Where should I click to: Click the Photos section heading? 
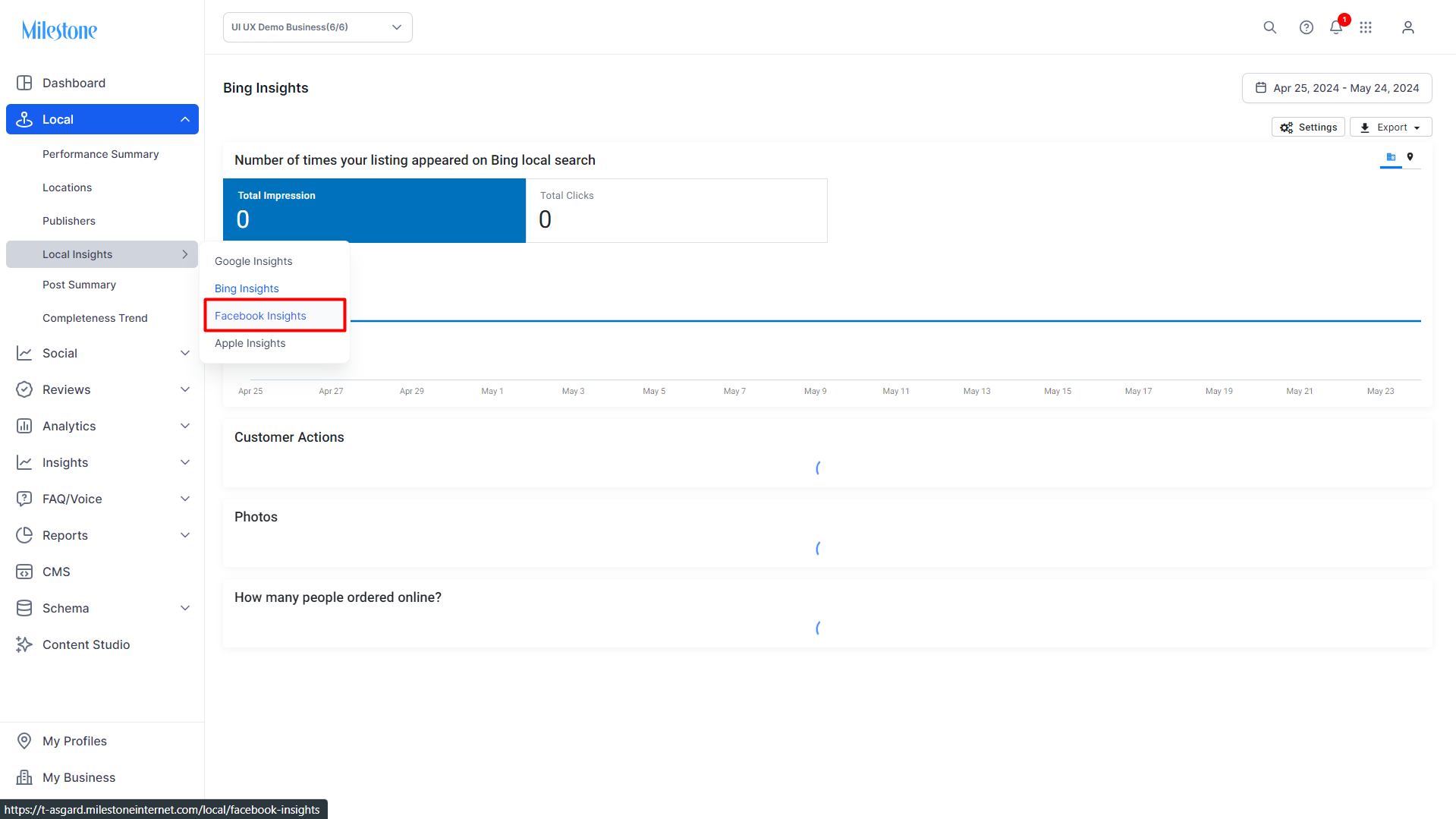pos(256,517)
